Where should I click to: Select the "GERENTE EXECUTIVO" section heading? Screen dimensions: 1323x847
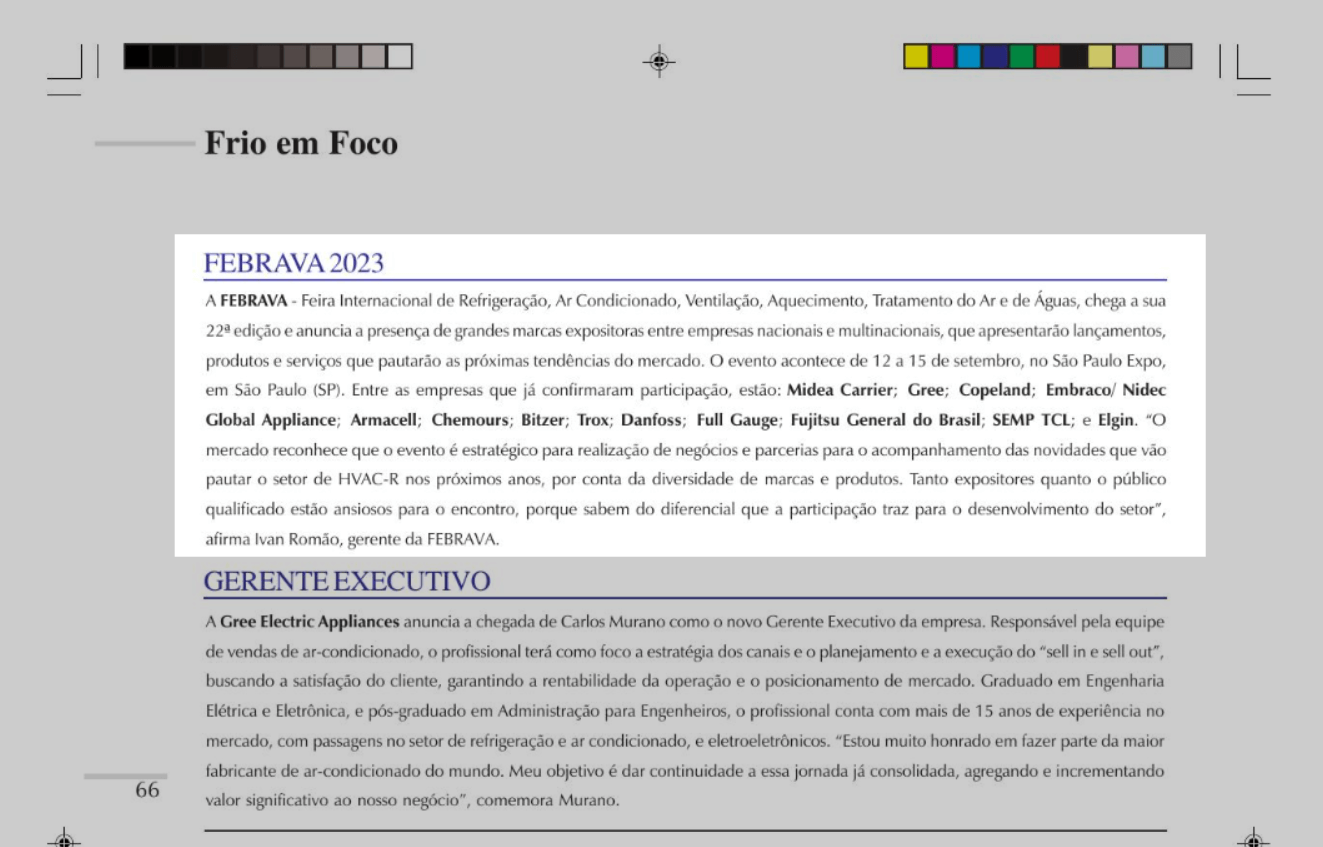pos(347,581)
